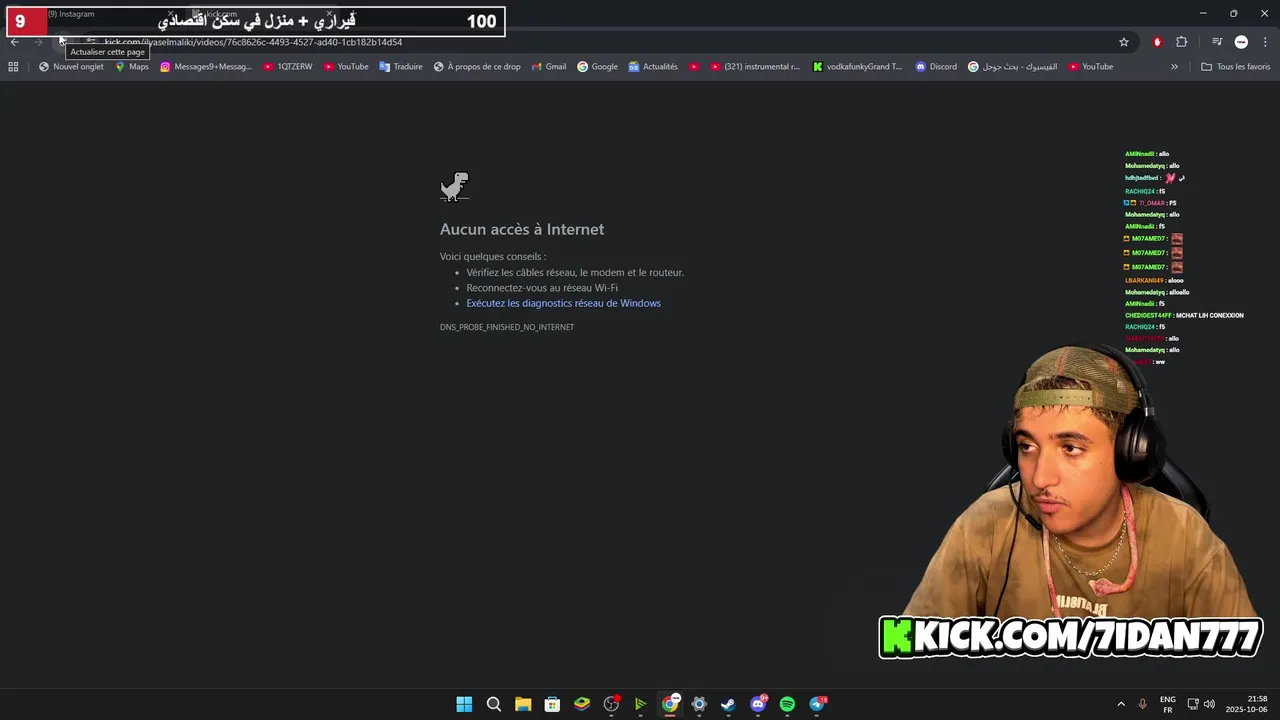Open the 1QTZERW YouTube bookmark
This screenshot has height=720, width=1280.
click(288, 67)
